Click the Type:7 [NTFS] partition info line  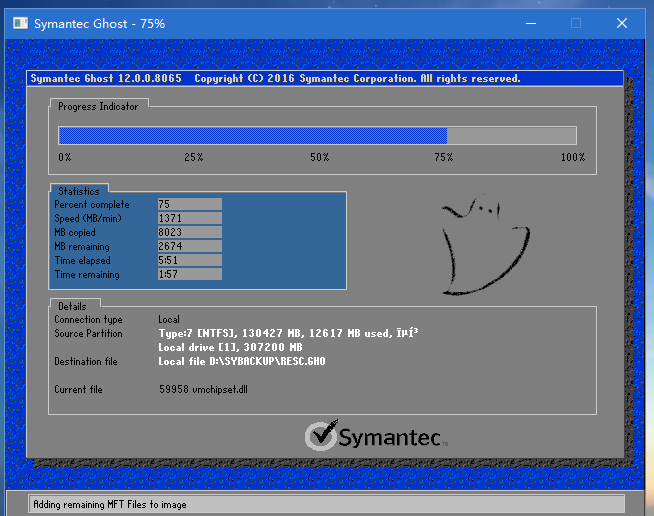(x=288, y=333)
